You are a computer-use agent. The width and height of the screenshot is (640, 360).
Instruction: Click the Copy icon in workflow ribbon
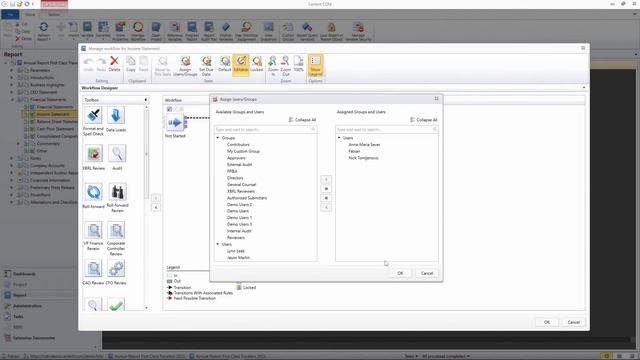pyautogui.click(x=131, y=64)
